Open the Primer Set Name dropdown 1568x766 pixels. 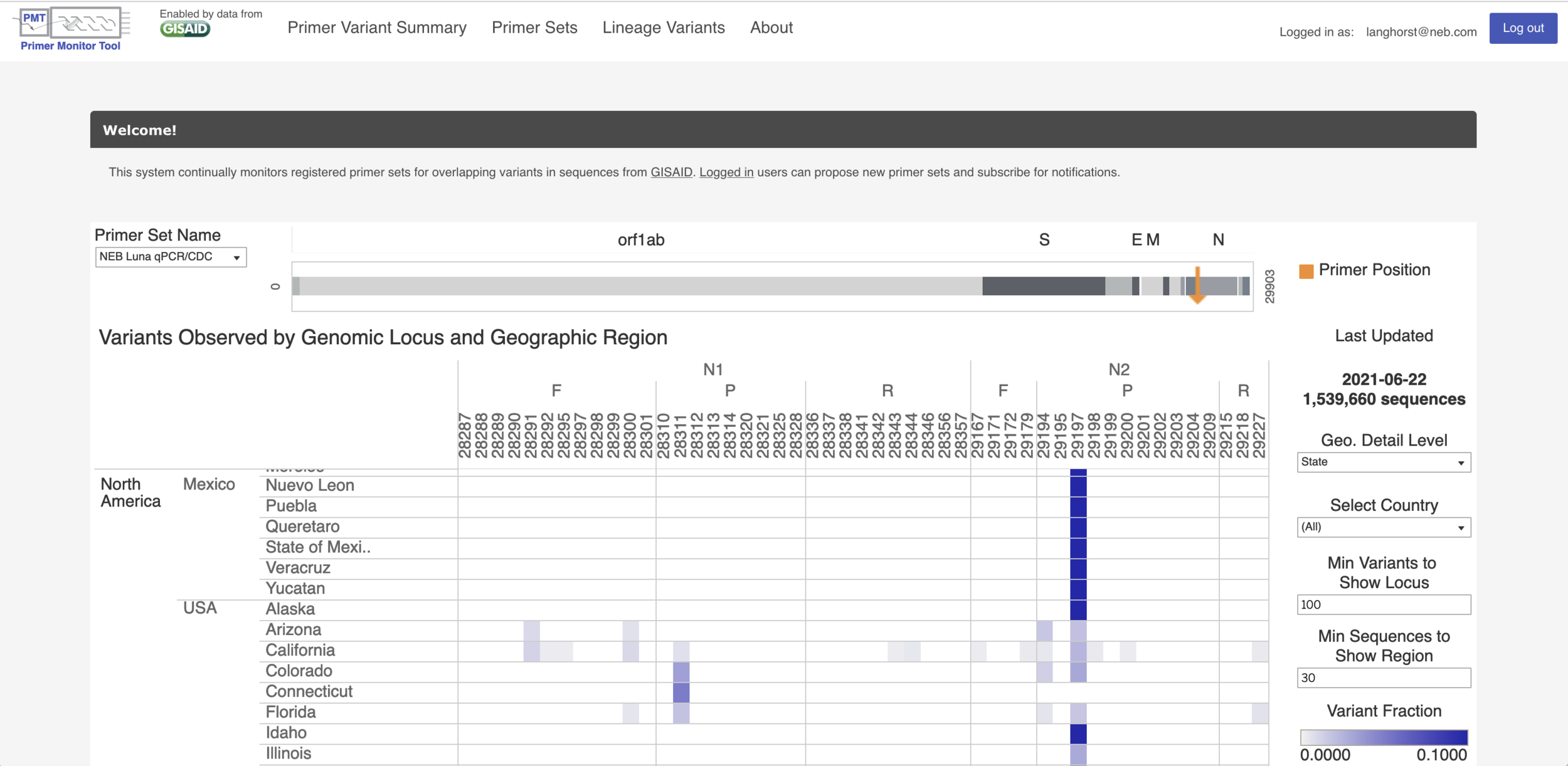coord(171,257)
